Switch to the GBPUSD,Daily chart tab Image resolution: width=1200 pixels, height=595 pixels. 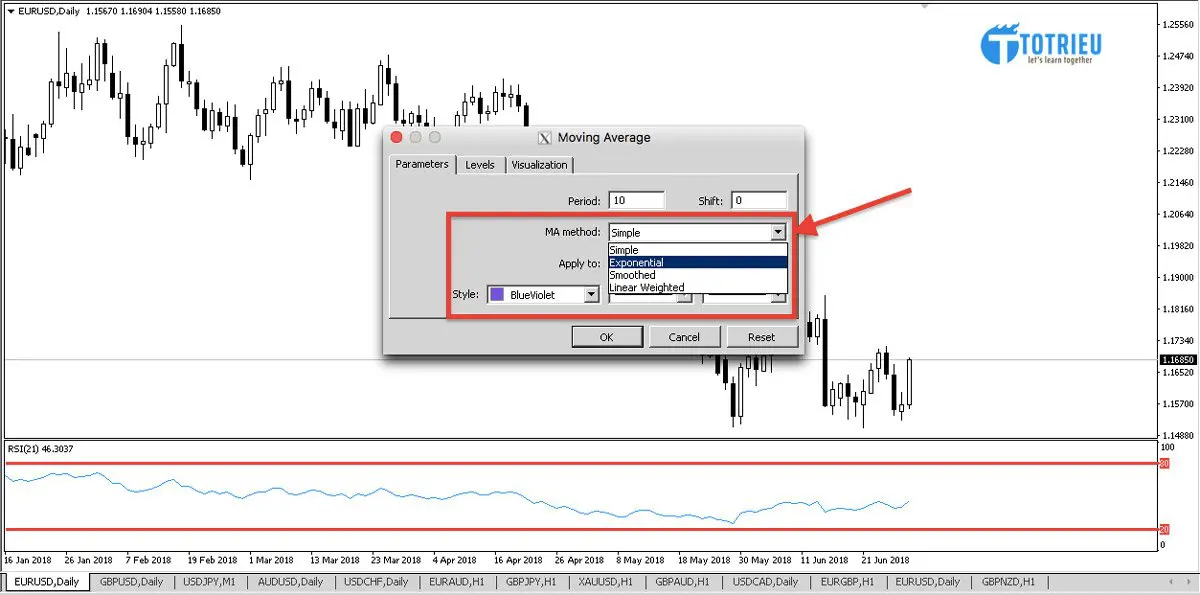click(x=131, y=581)
